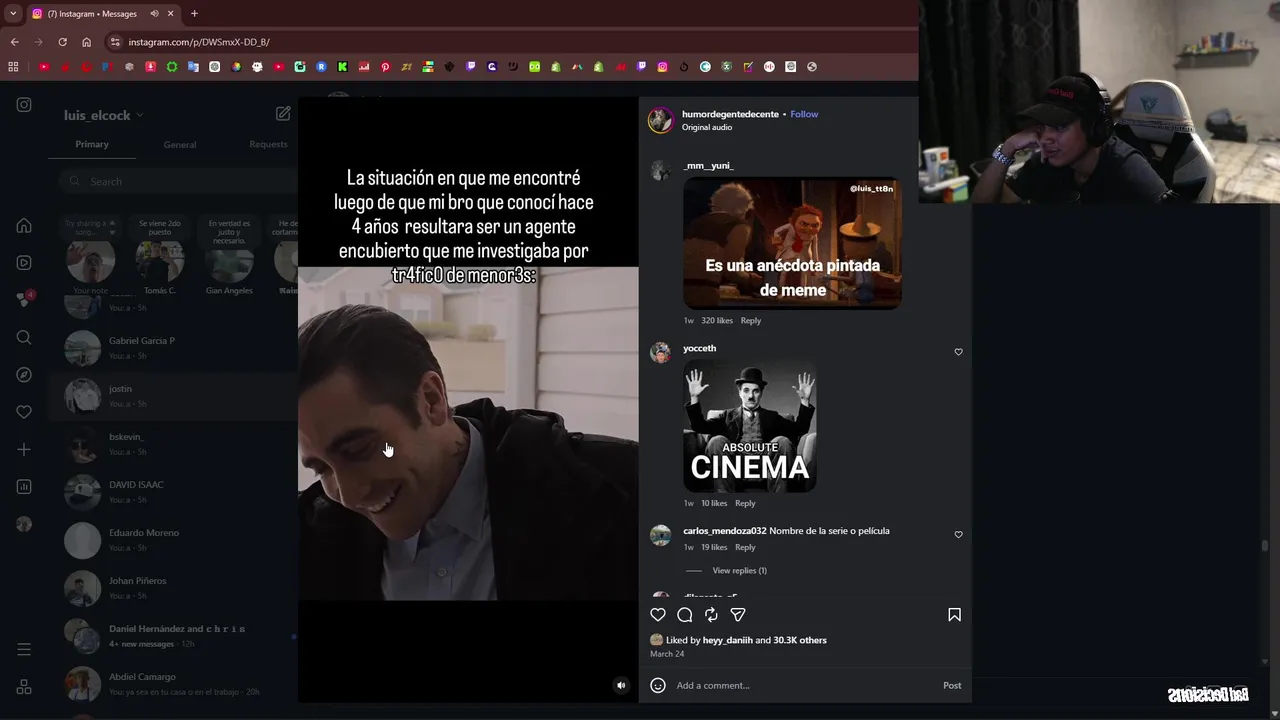Expand the luis_elcock account switcher
This screenshot has width=1280, height=720.
click(x=104, y=115)
